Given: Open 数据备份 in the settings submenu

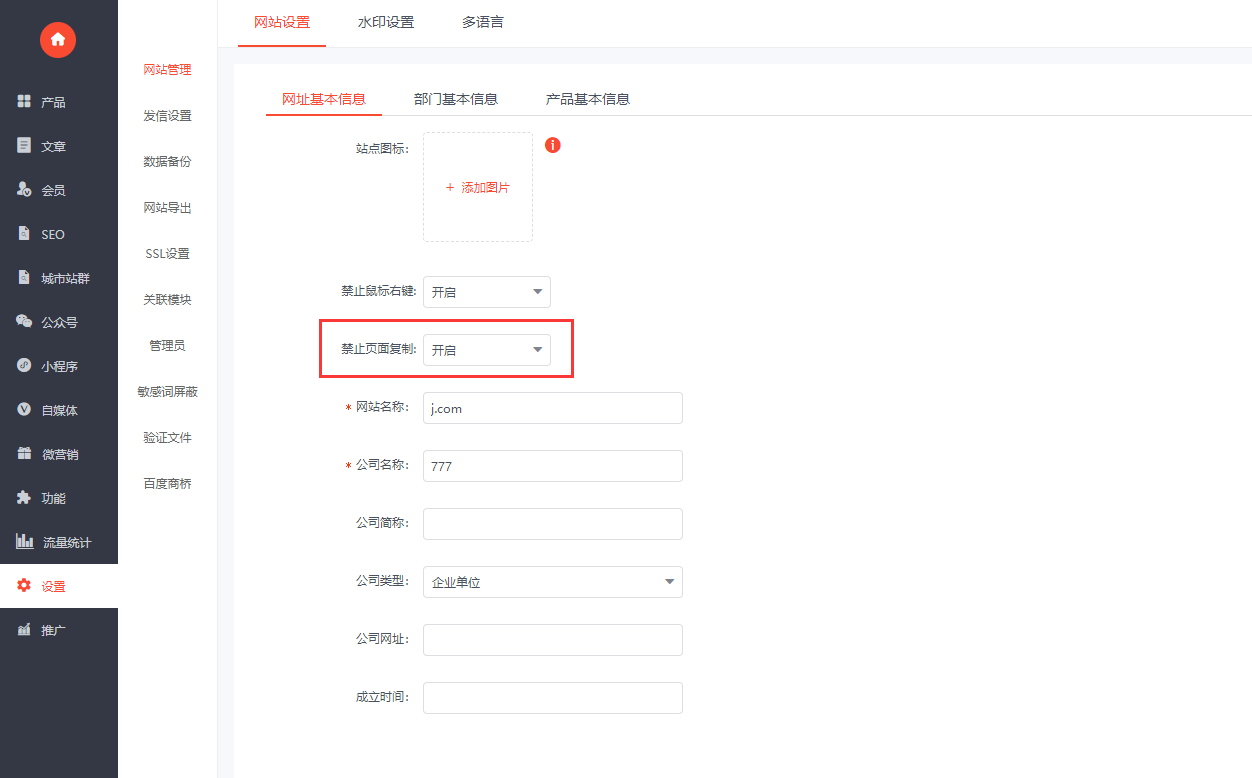Looking at the screenshot, I should [x=167, y=162].
